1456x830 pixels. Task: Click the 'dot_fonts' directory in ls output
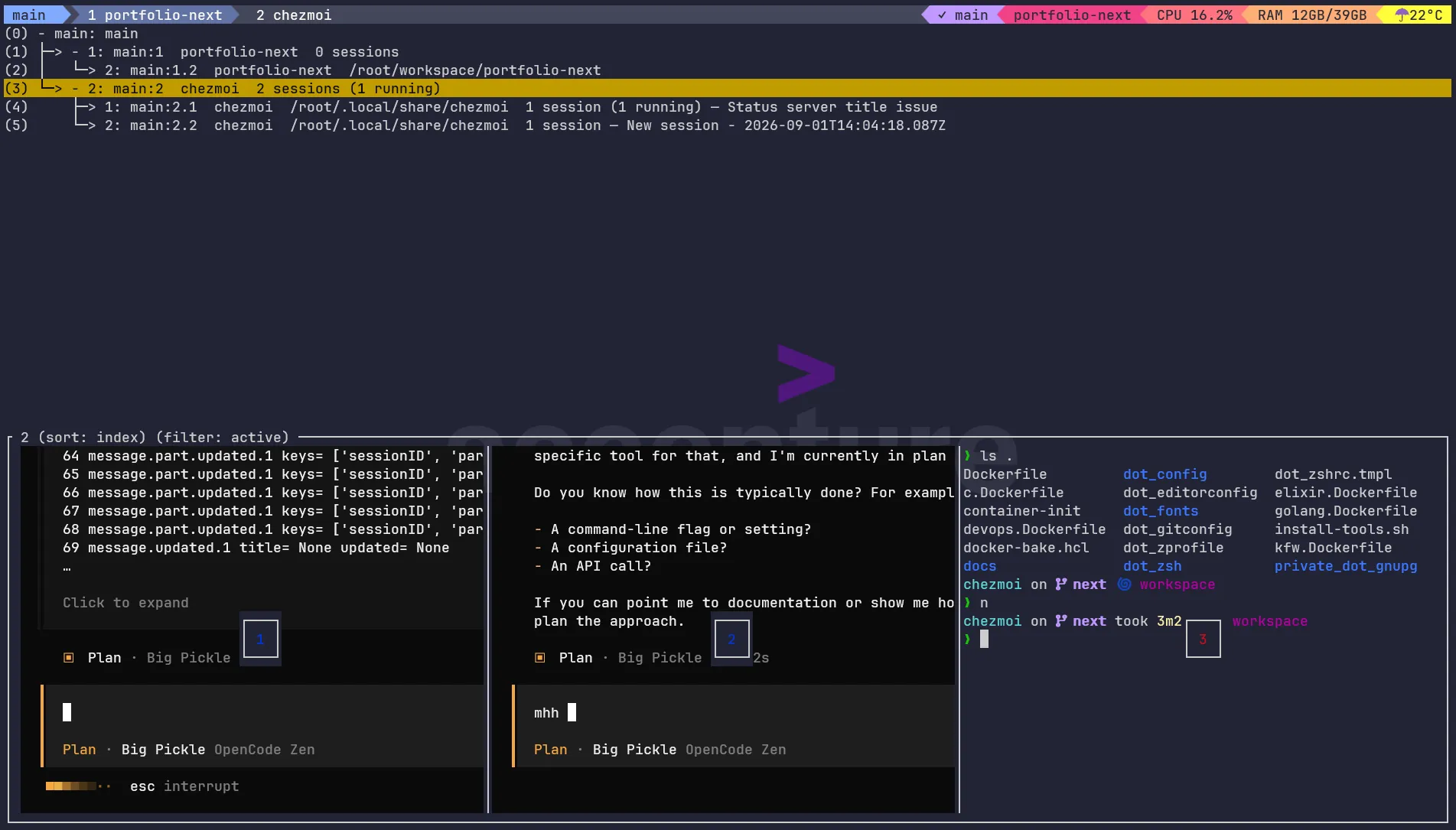tap(1161, 511)
